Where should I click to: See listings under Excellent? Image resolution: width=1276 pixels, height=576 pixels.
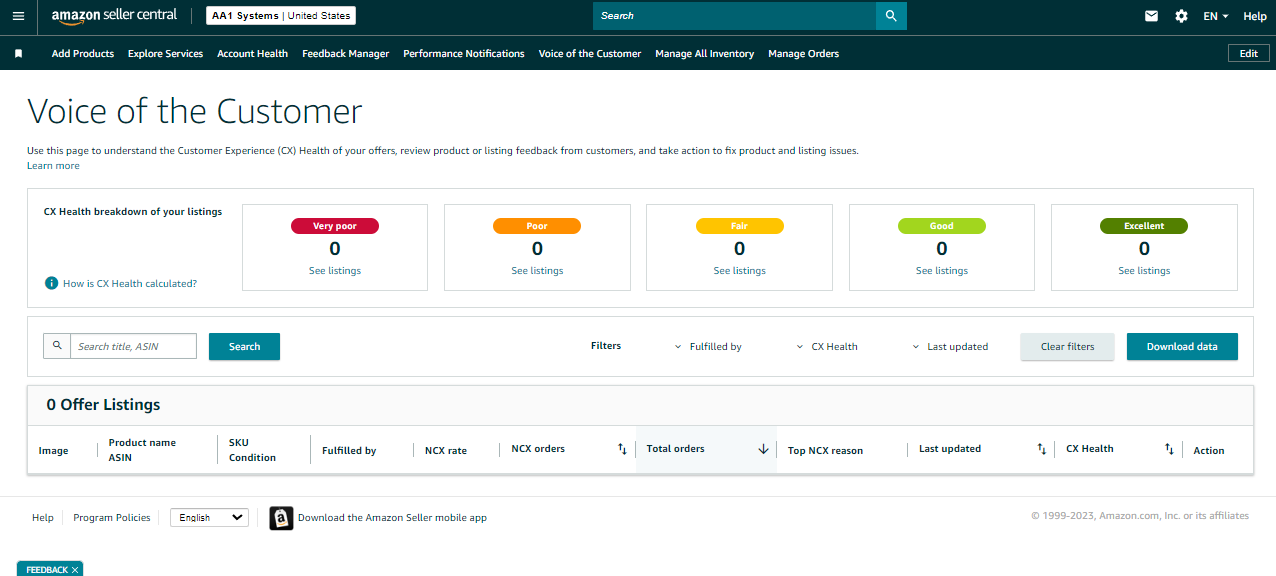[1144, 271]
